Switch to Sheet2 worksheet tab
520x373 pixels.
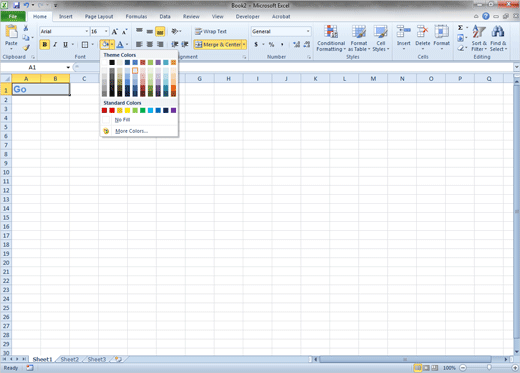[x=70, y=359]
